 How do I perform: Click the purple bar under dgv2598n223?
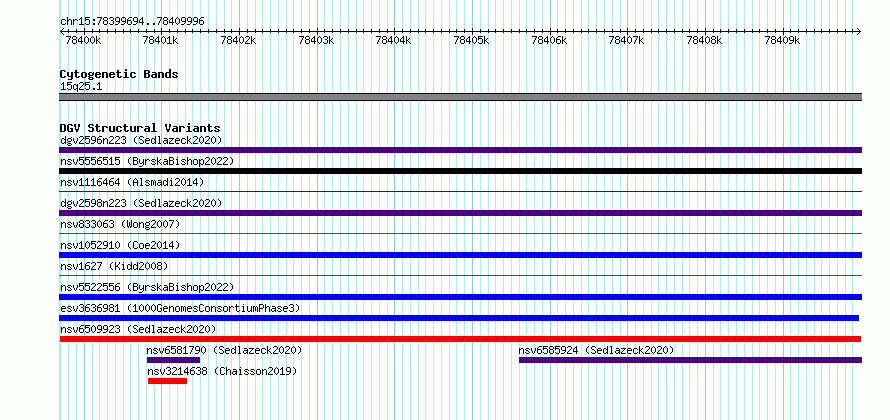[x=460, y=213]
